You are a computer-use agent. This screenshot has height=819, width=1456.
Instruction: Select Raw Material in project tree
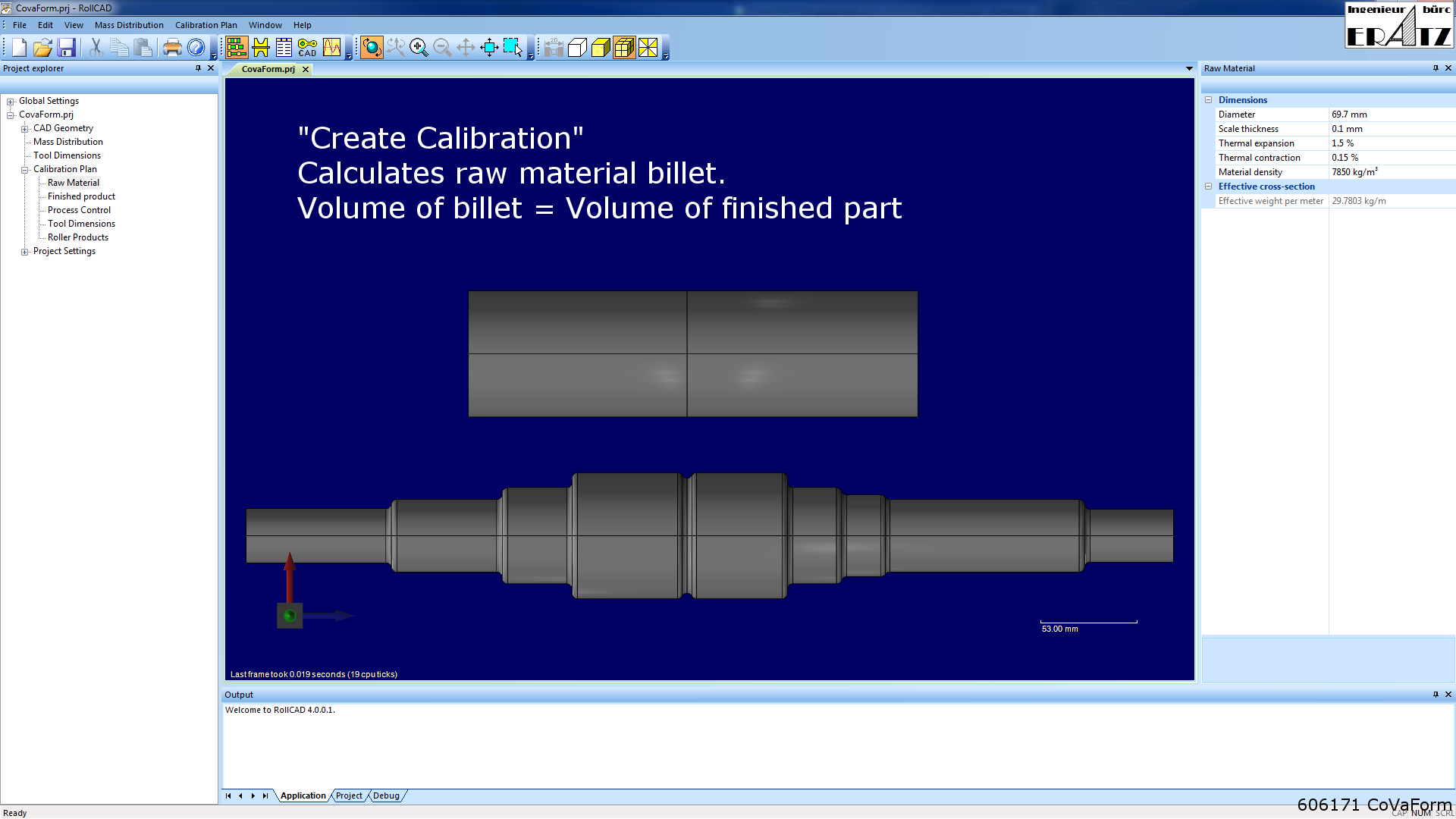(74, 183)
